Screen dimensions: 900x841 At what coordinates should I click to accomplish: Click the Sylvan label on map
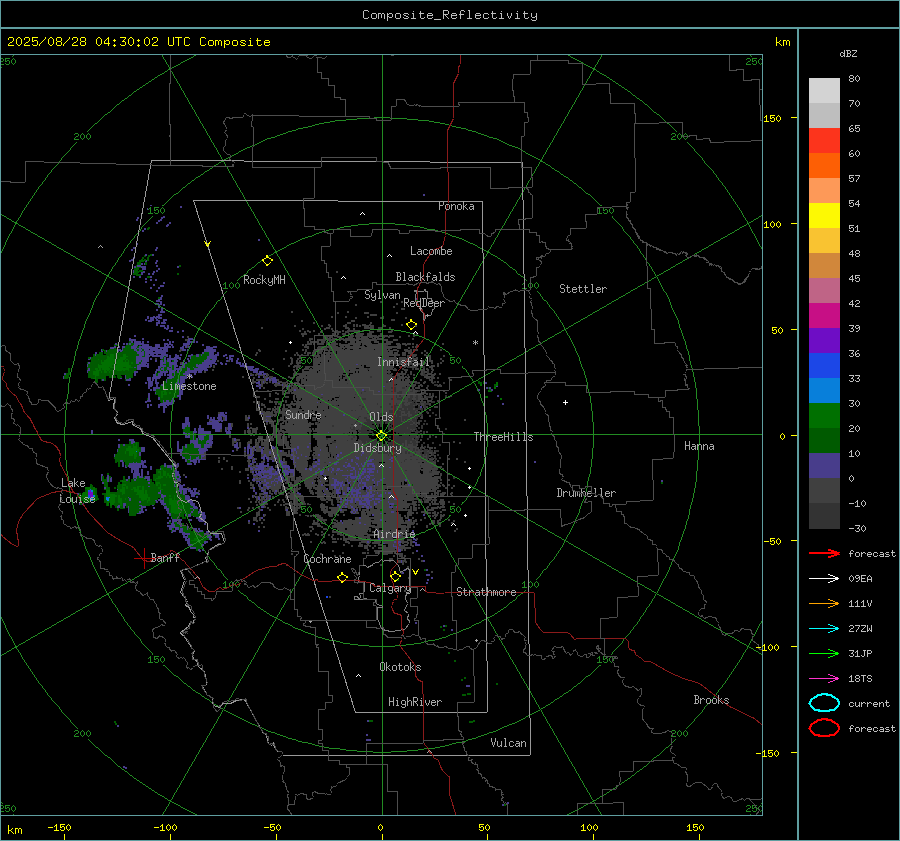[382, 295]
